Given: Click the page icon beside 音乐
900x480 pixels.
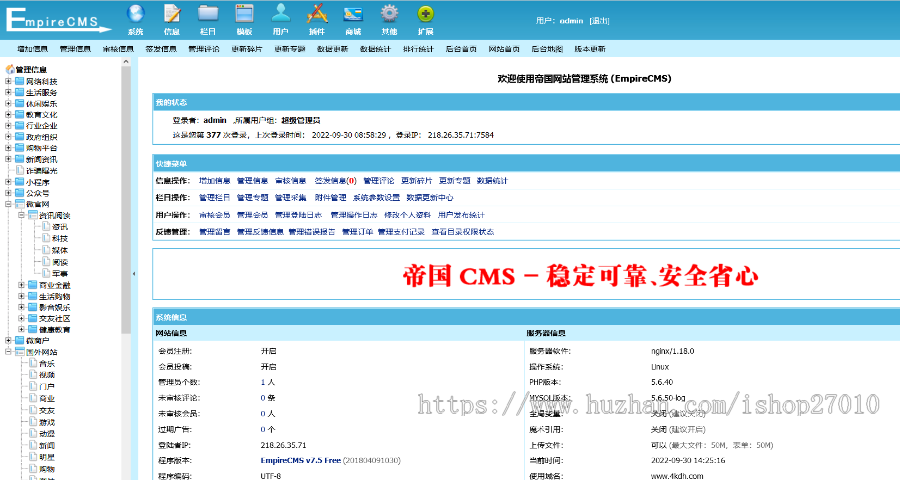Looking at the screenshot, I should [33, 363].
